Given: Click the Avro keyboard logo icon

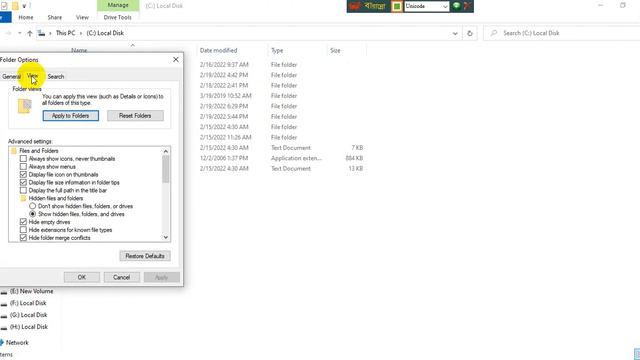Looking at the screenshot, I should 354,6.
